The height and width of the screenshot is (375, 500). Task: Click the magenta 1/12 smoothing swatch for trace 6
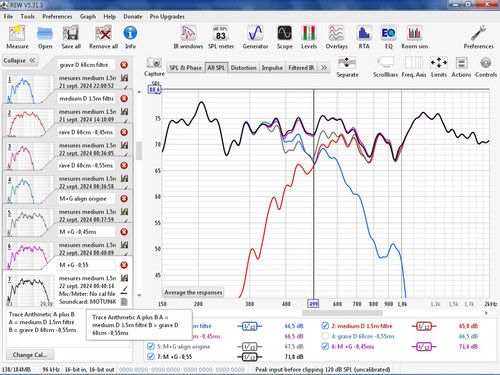click(424, 347)
